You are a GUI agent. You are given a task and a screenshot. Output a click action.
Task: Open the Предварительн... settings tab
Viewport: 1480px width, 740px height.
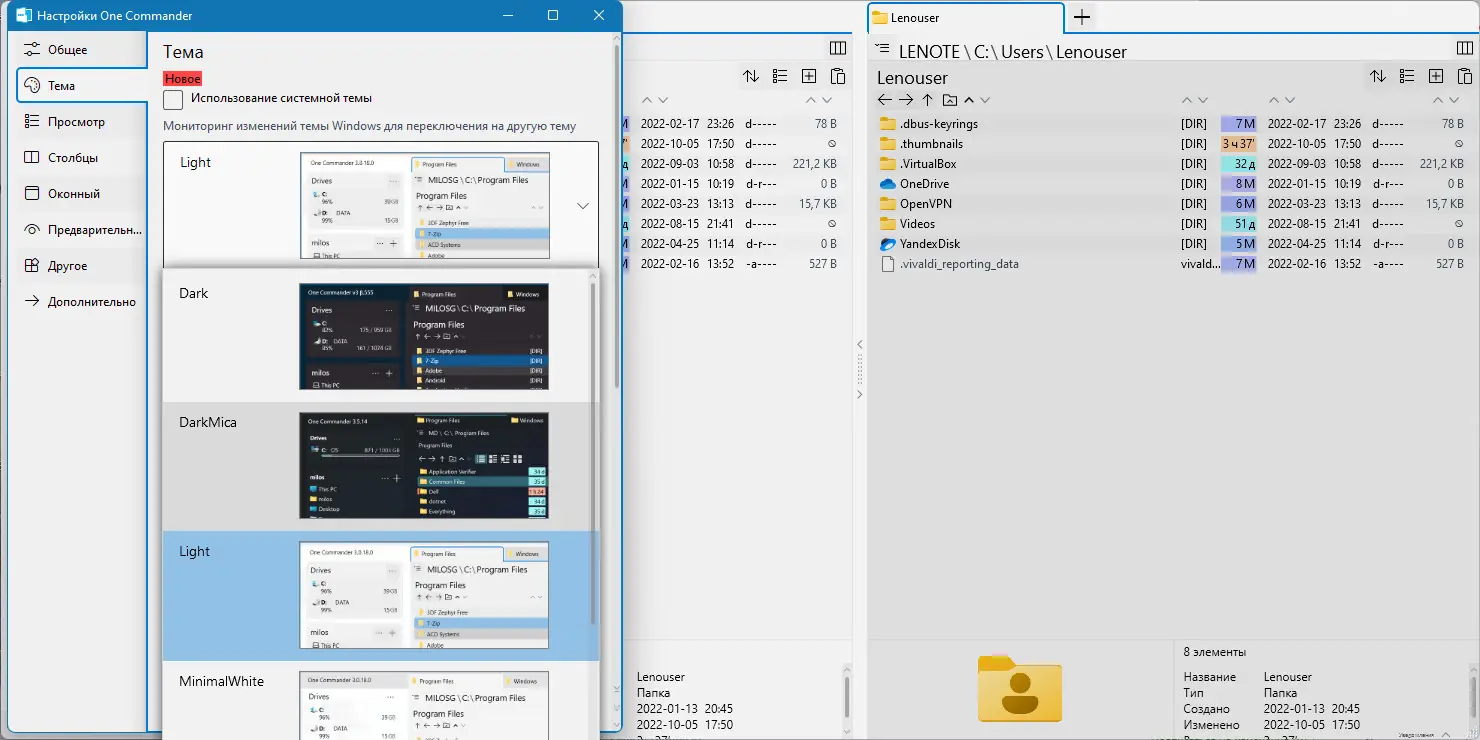tap(82, 230)
